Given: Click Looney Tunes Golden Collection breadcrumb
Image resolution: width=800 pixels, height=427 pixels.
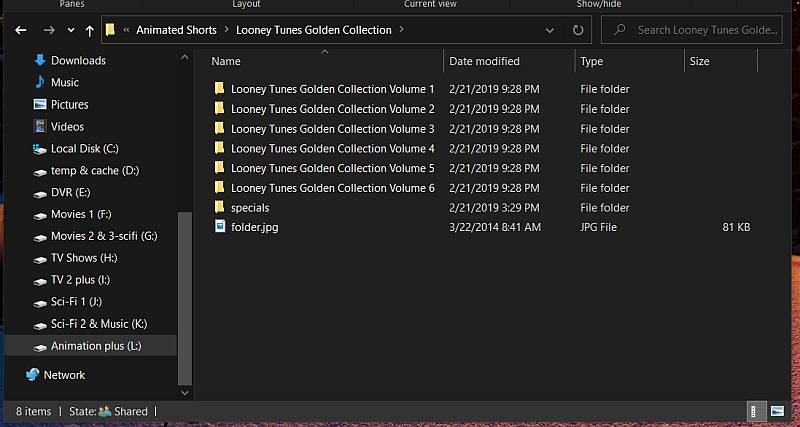Looking at the screenshot, I should (x=314, y=30).
